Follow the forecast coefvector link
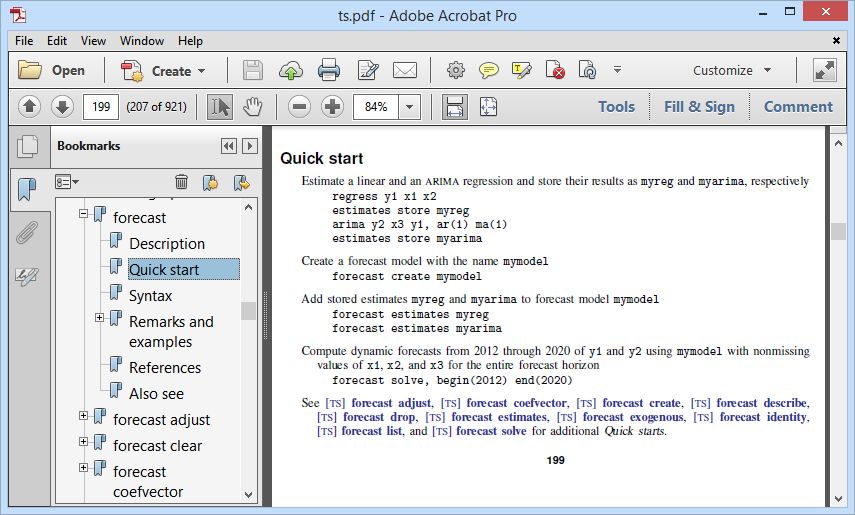 tap(516, 403)
